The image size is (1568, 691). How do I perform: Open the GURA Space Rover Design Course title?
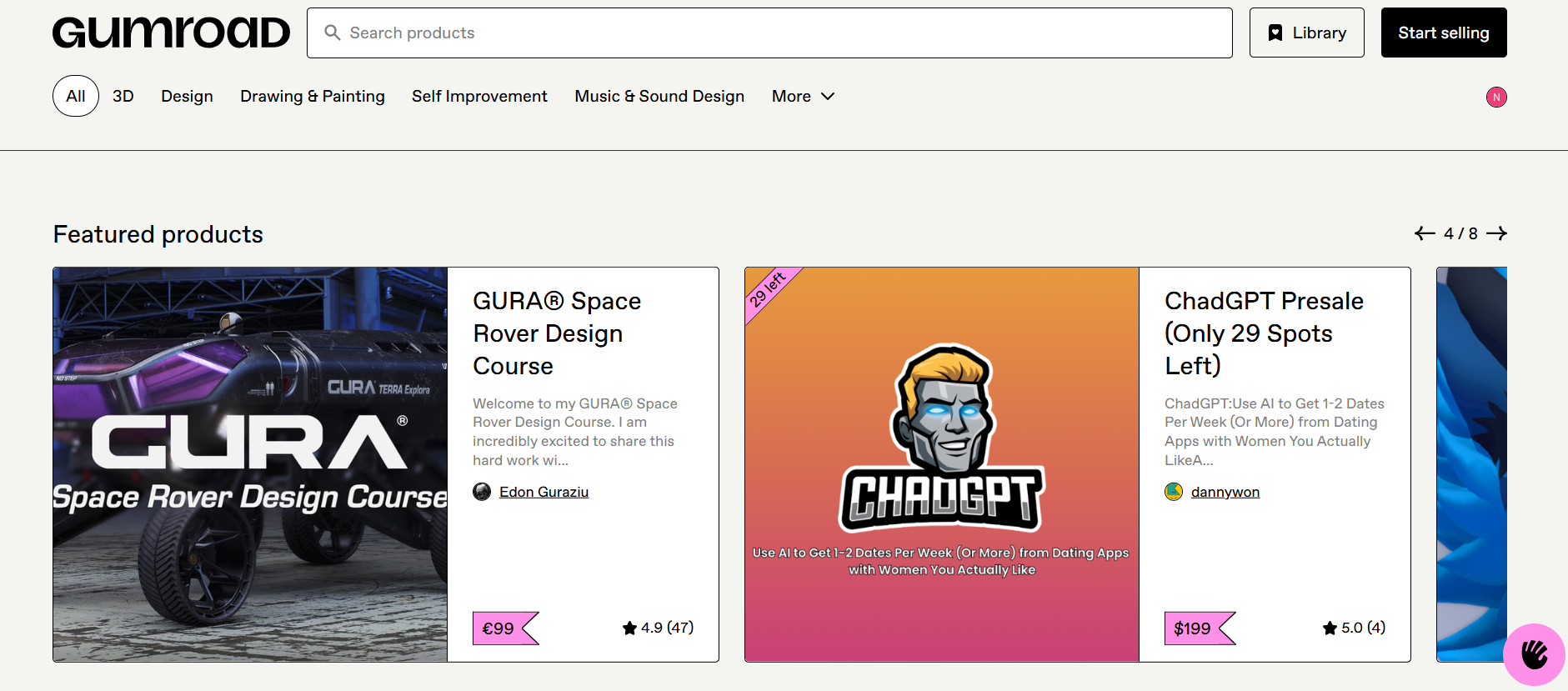click(x=556, y=333)
